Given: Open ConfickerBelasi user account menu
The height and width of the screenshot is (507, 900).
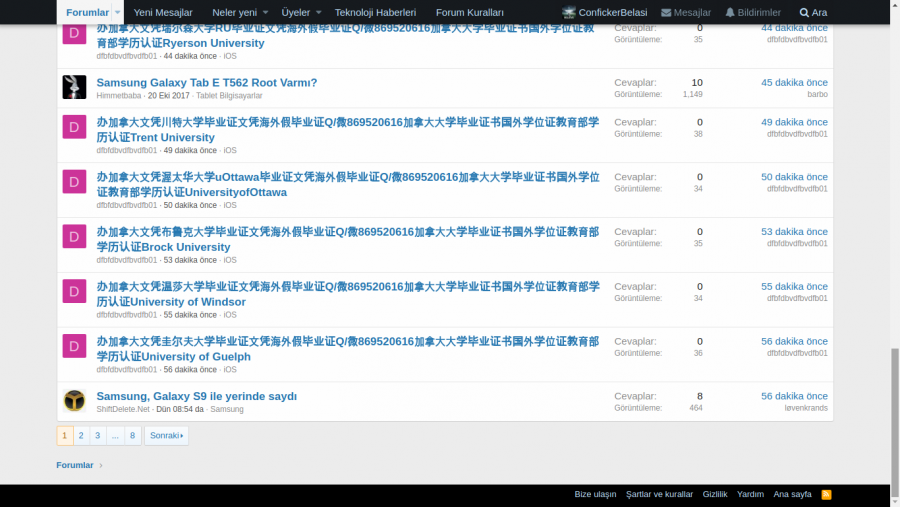Looking at the screenshot, I should 605,12.
